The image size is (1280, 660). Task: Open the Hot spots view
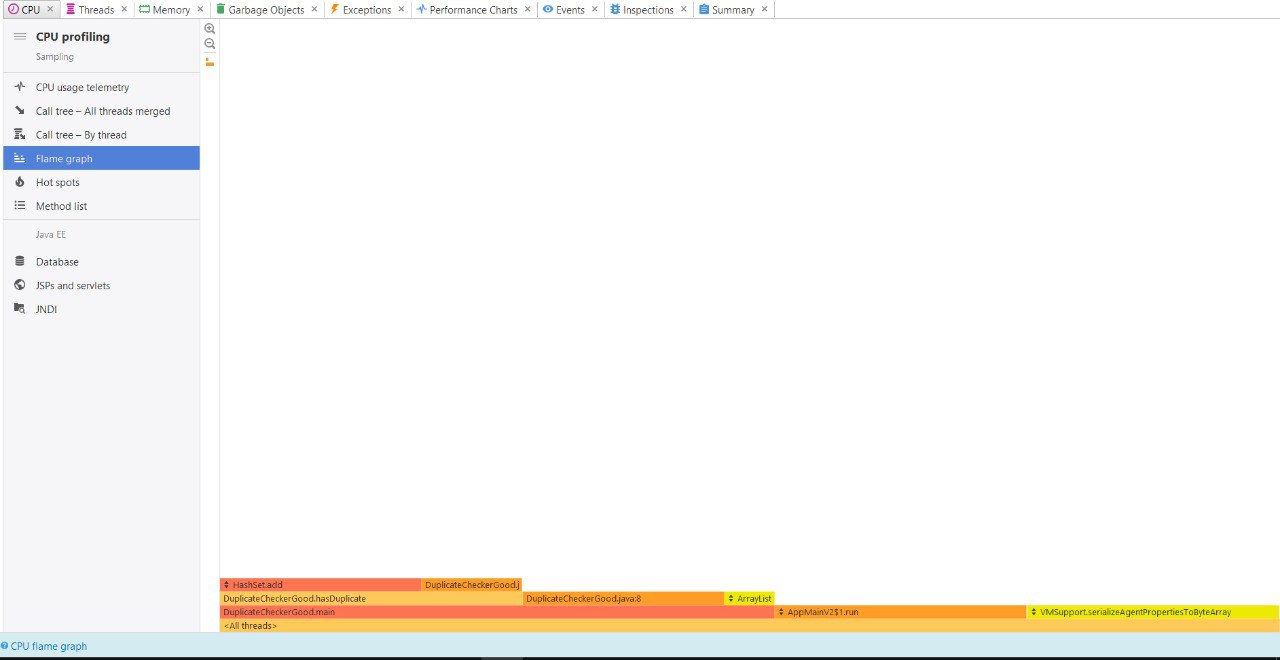pos(101,182)
